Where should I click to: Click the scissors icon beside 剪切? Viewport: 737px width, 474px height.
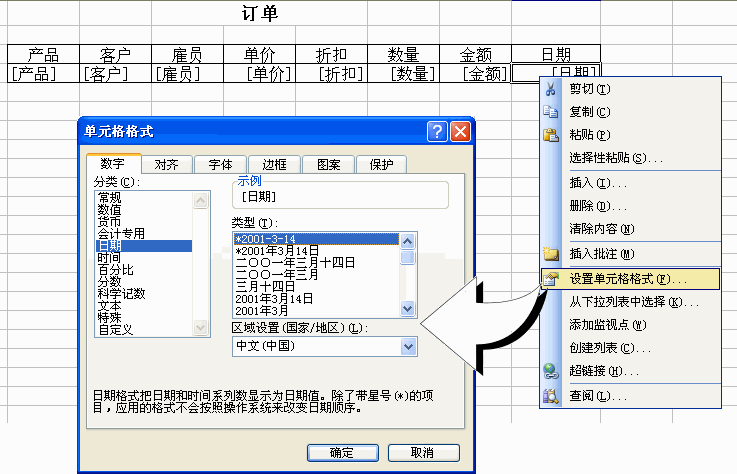tap(550, 88)
